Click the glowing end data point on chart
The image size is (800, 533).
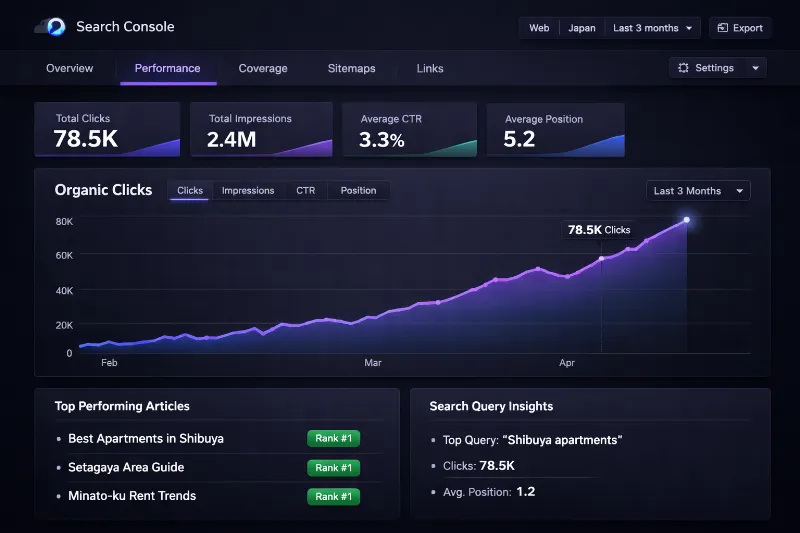point(686,219)
